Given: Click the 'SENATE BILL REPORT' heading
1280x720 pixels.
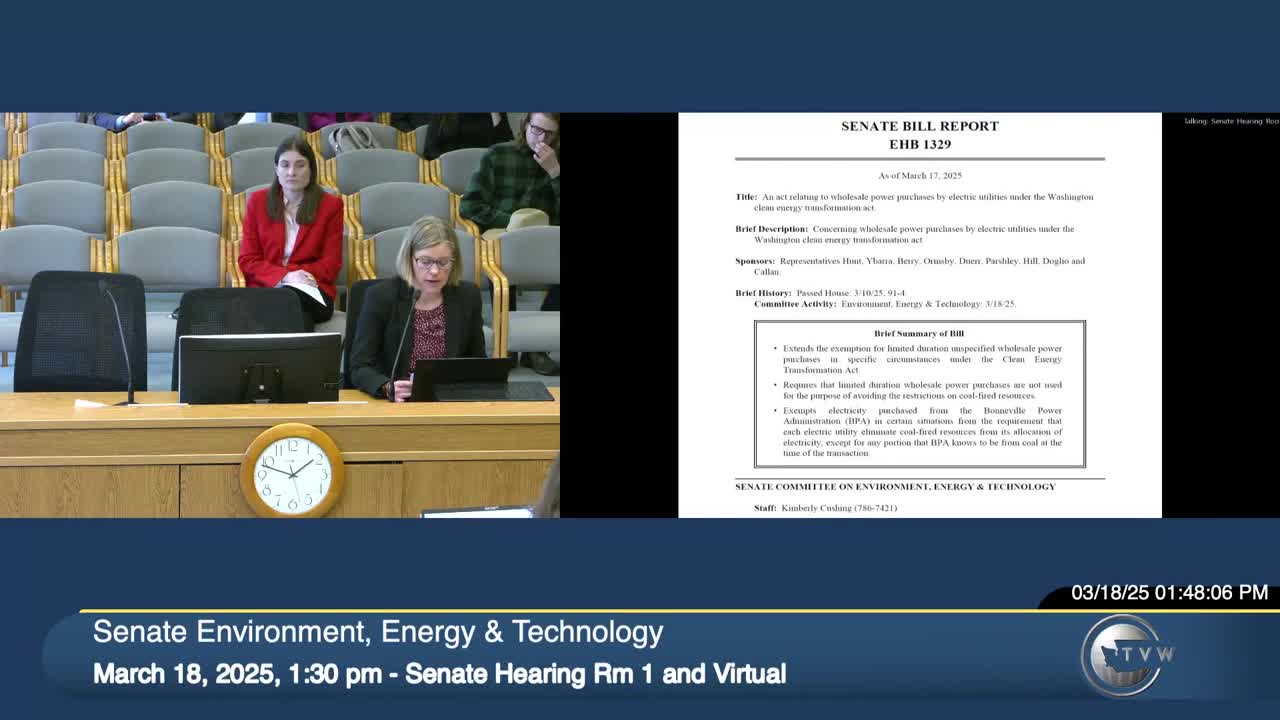Looking at the screenshot, I should (x=919, y=126).
